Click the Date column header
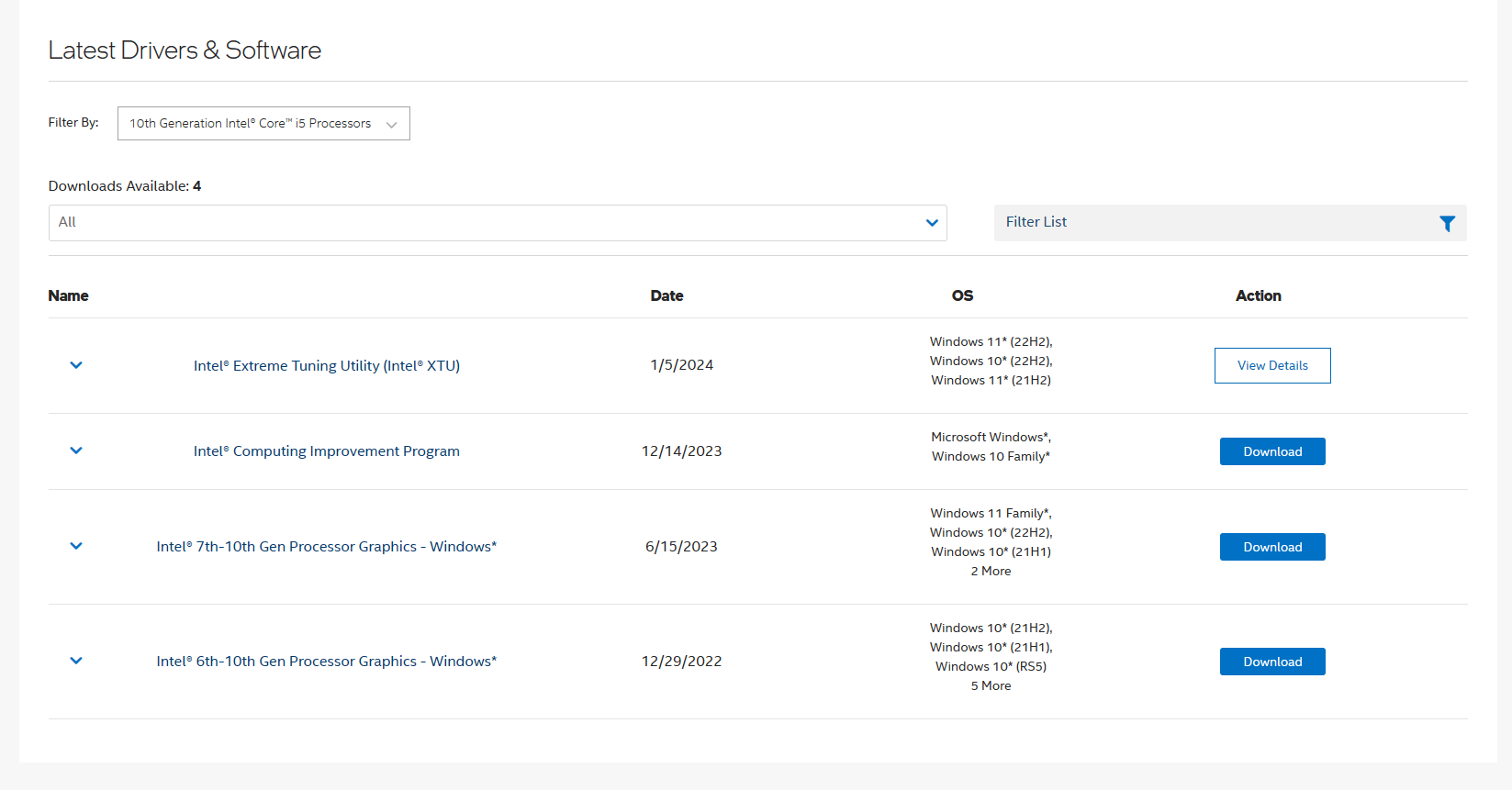This screenshot has width=1512, height=790. [666, 295]
